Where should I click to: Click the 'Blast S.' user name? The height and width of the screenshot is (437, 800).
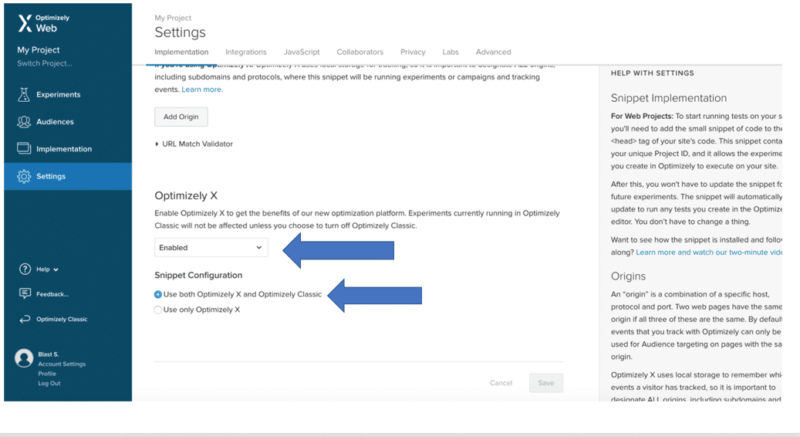(48, 354)
